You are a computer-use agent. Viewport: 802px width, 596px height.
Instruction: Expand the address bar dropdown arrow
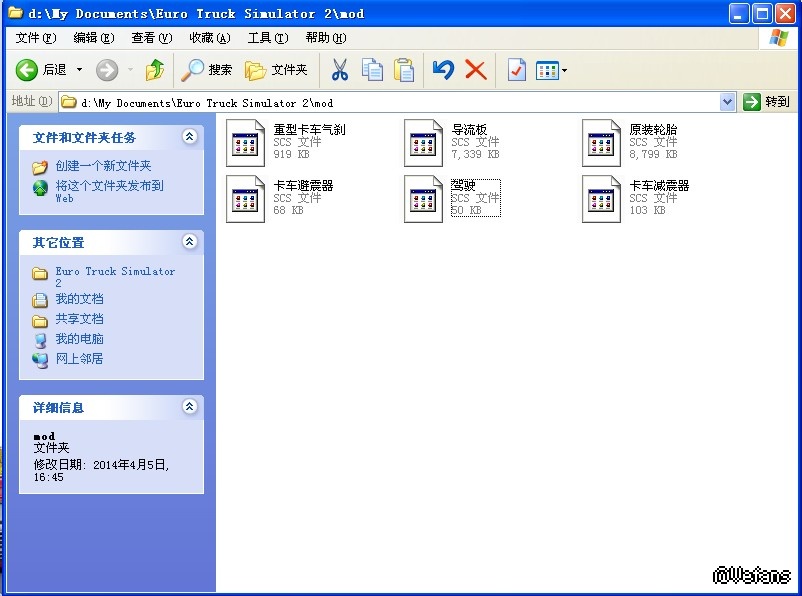pos(727,102)
